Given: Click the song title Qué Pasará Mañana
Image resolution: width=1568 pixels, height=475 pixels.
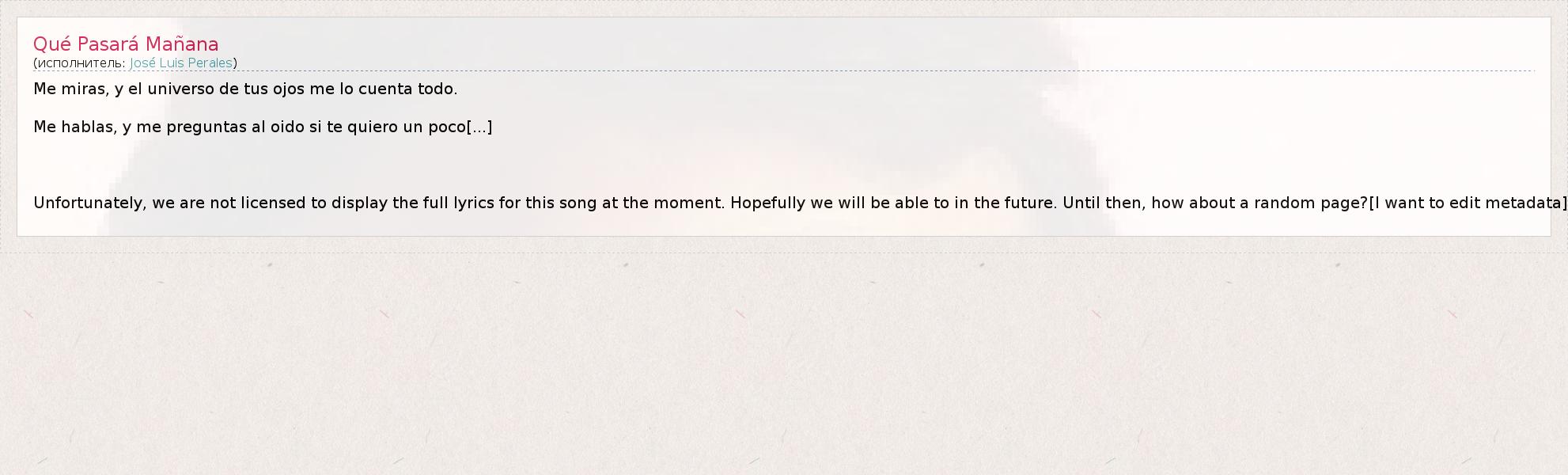Looking at the screenshot, I should 126,44.
